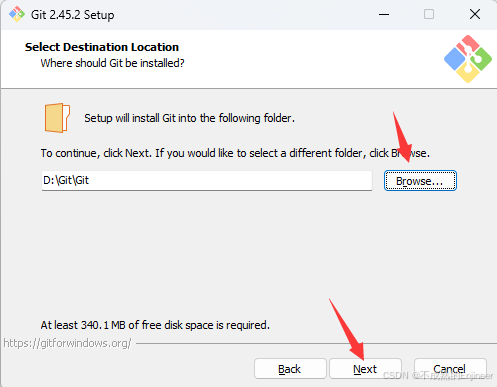This screenshot has width=497, height=387.
Task: Click the 'At least 340.1 MB' disk space text
Action: (x=155, y=325)
